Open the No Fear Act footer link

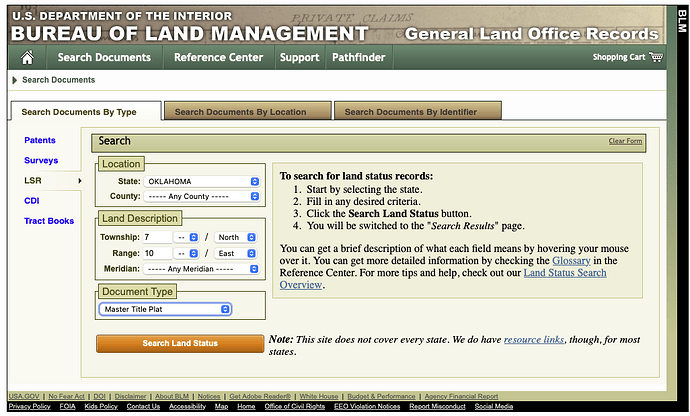[66, 397]
